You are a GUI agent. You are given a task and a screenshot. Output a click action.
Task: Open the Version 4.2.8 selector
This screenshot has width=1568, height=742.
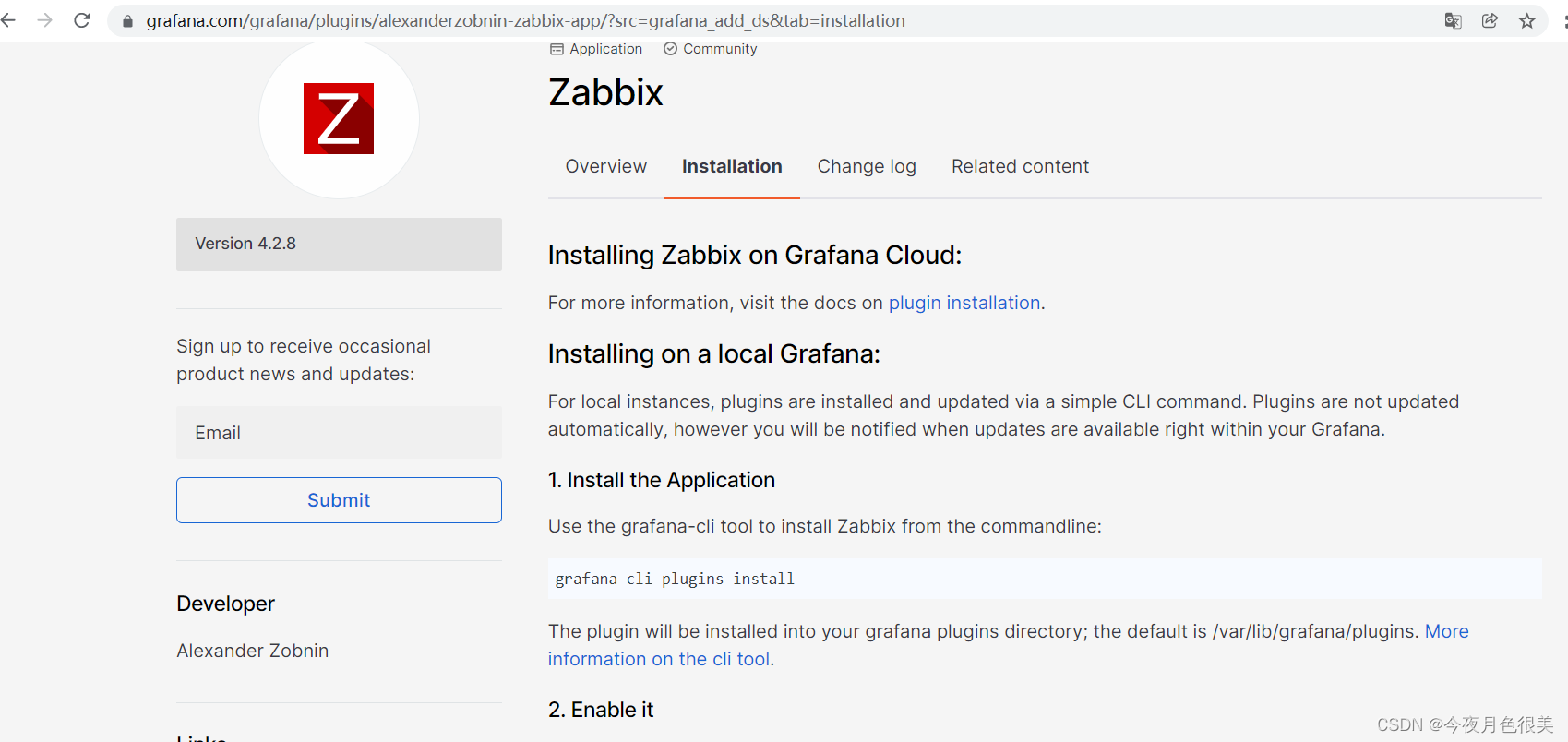[x=339, y=244]
